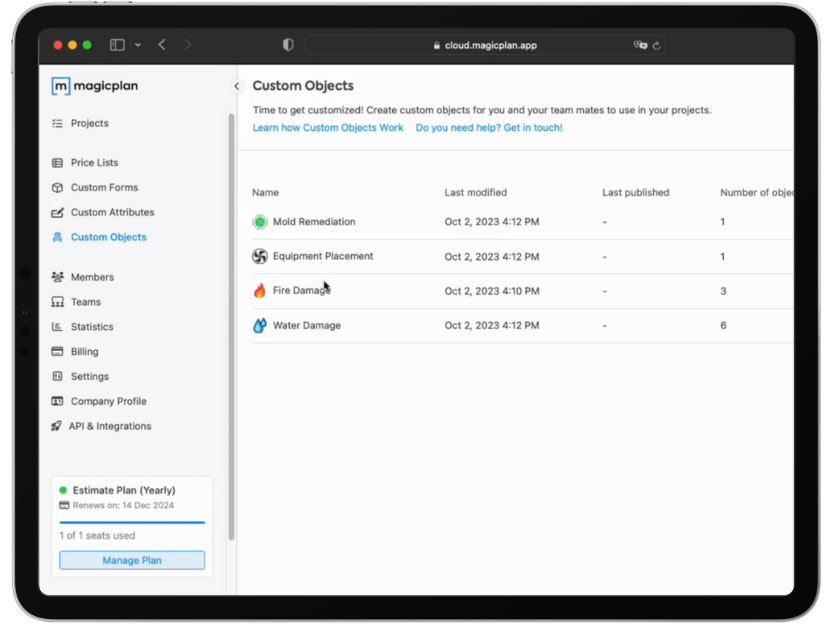Click the Manage Plan button
This screenshot has height=624, width=832.
pos(131,560)
